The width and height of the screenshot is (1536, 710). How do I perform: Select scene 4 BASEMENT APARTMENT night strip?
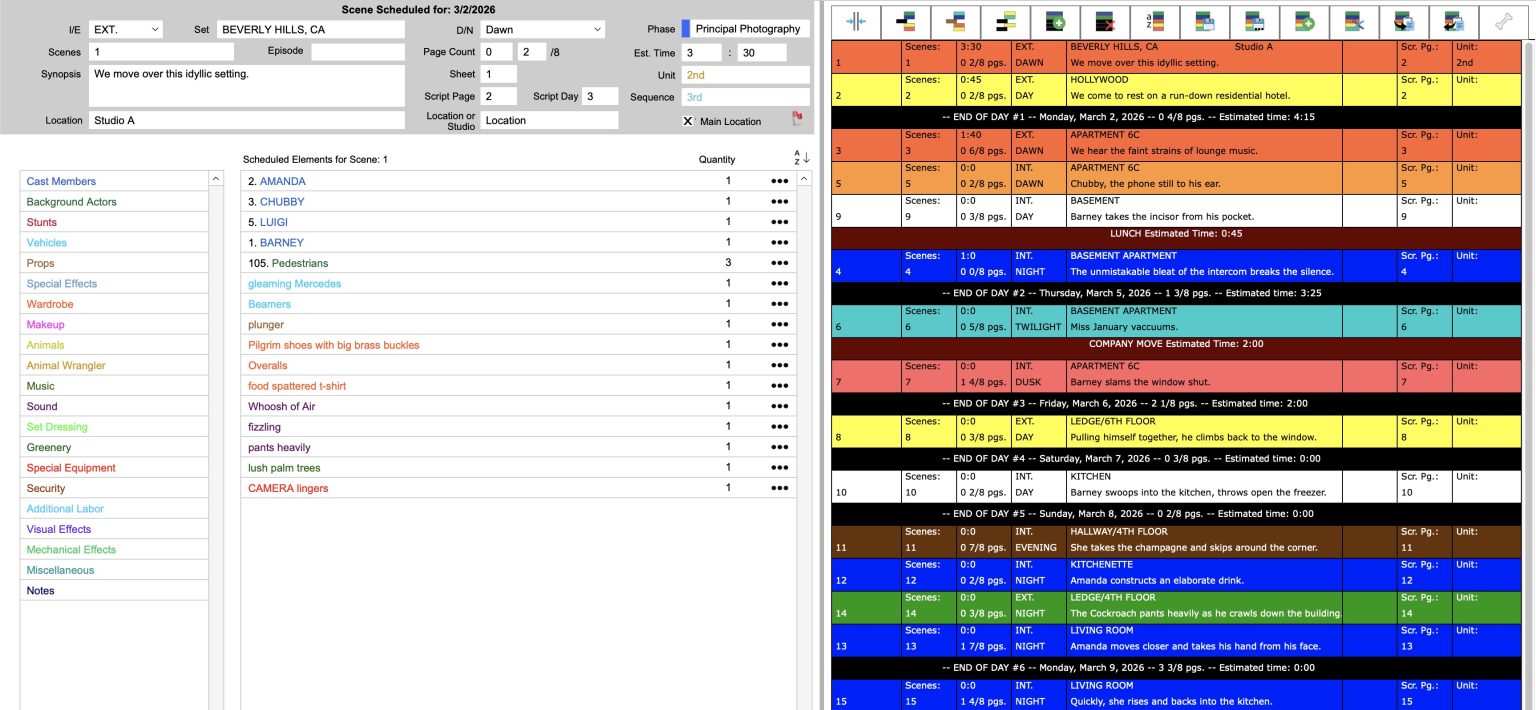click(1176, 264)
